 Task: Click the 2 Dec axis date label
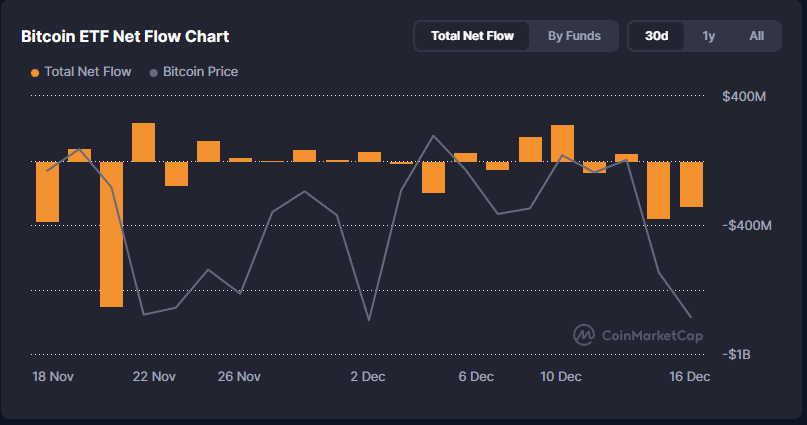(x=367, y=377)
